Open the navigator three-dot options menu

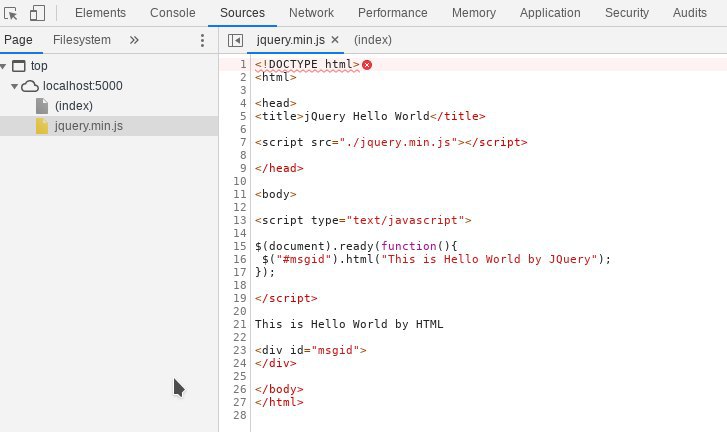coord(202,40)
